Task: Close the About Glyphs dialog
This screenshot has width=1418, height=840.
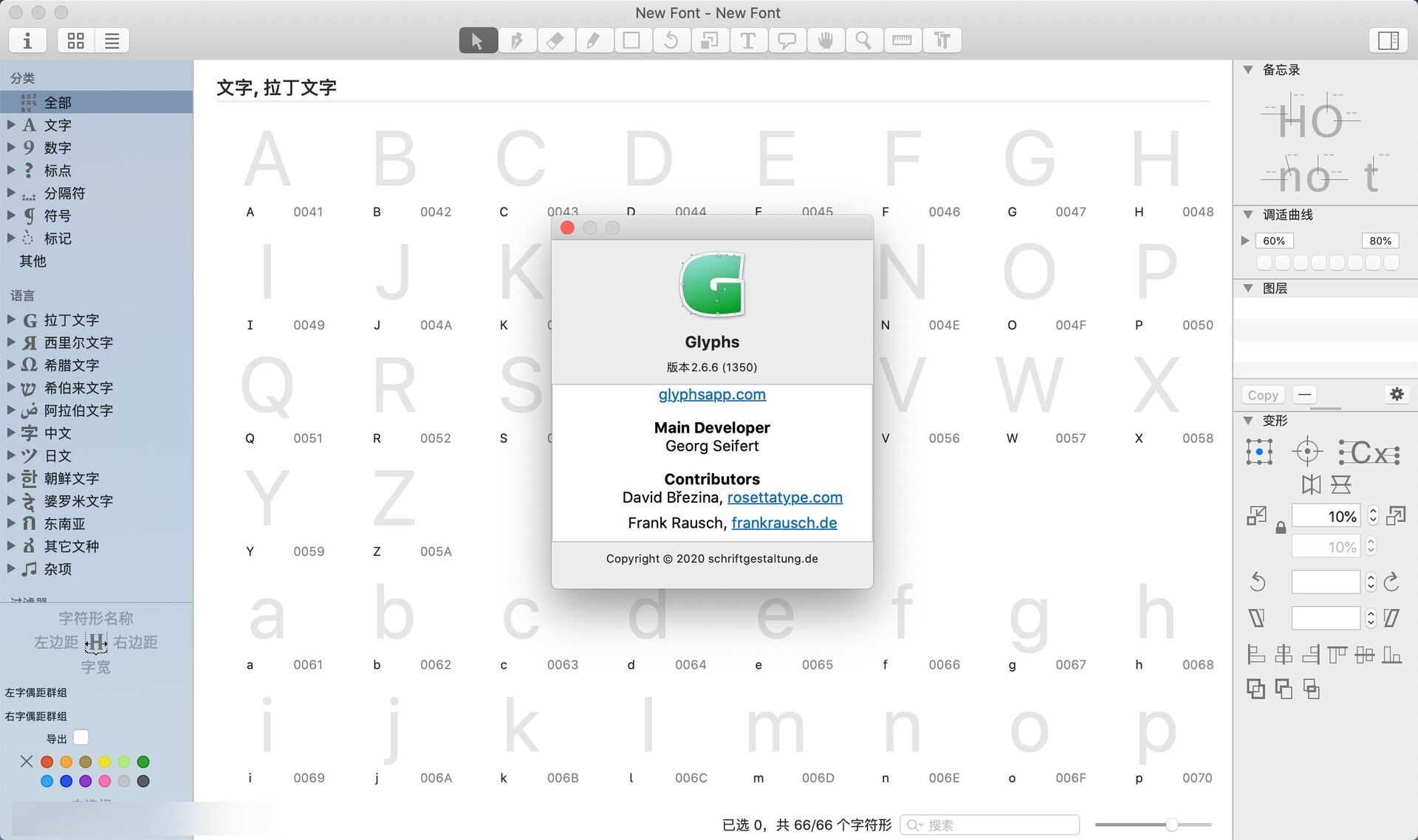Action: click(x=567, y=227)
